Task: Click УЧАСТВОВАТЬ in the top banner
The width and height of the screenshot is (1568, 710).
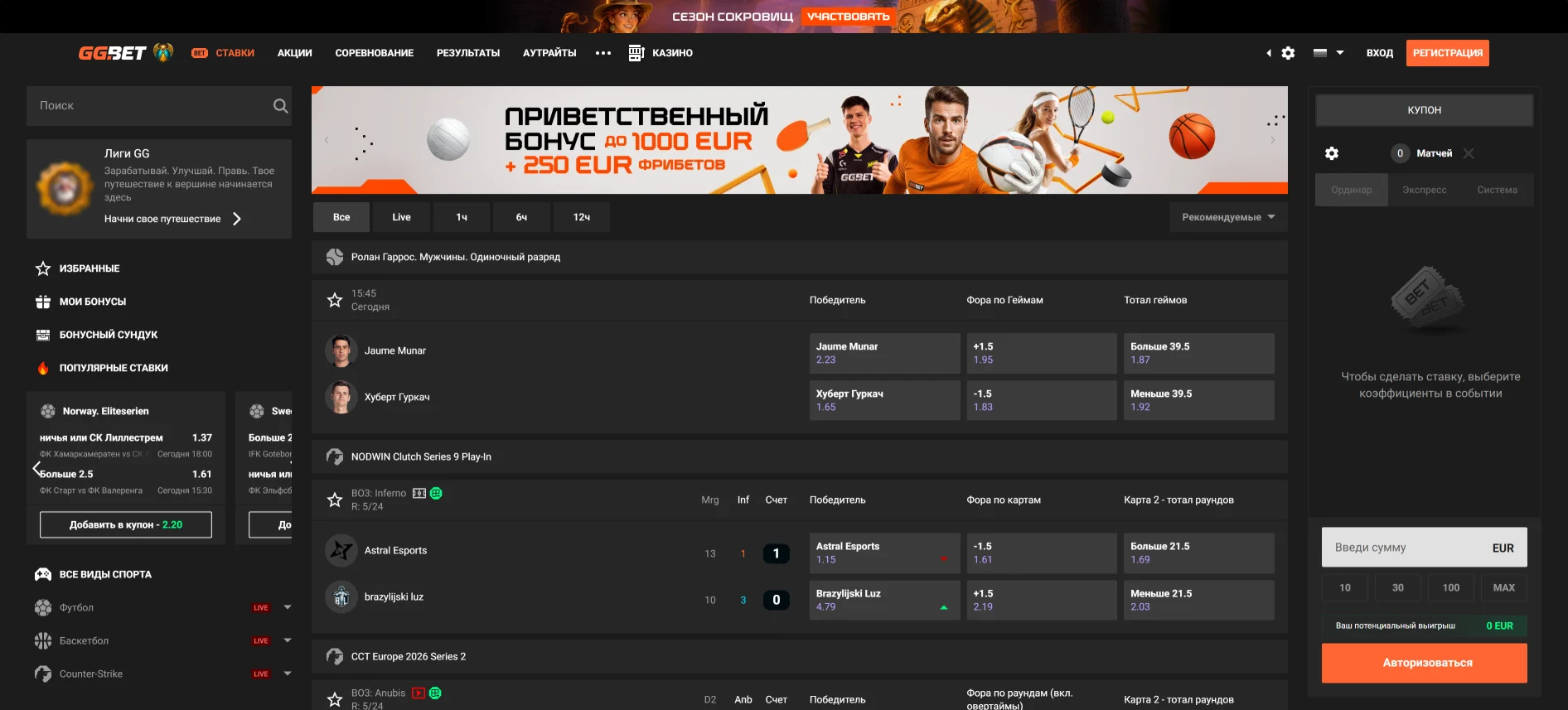Action: (849, 17)
